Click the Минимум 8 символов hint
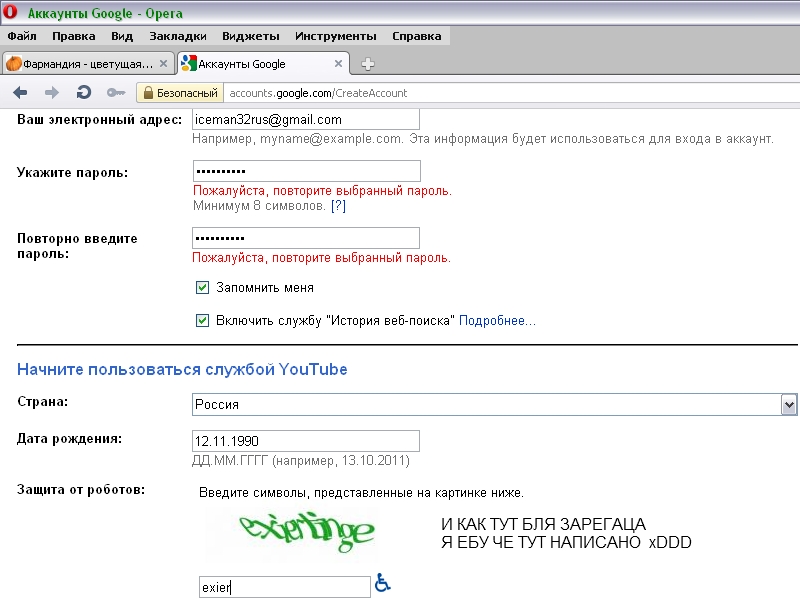Screen dimensions: 800x600 click(x=259, y=206)
